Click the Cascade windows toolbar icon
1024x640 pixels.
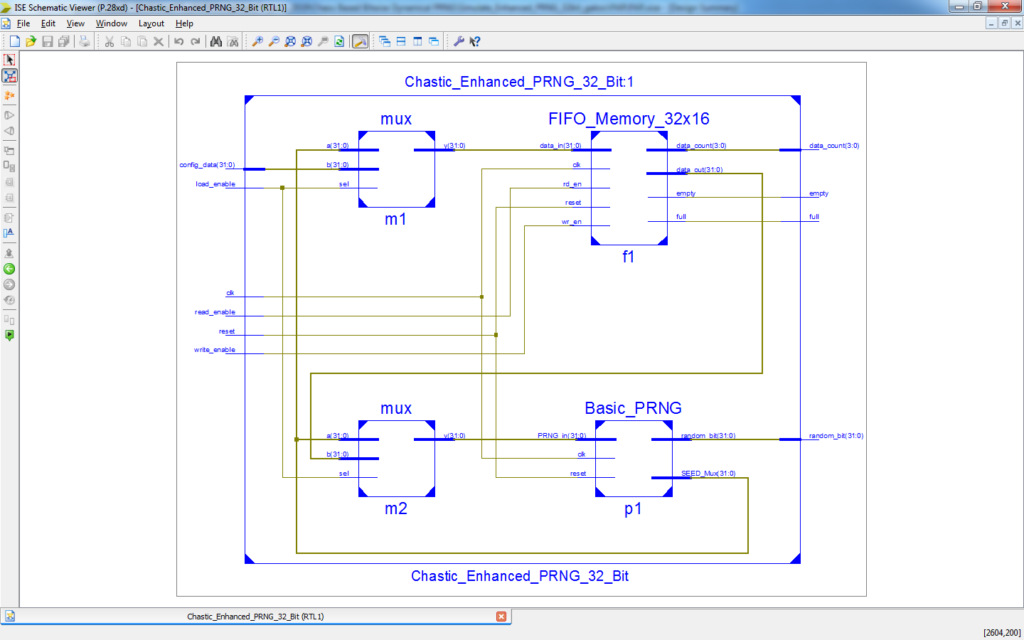coord(384,42)
